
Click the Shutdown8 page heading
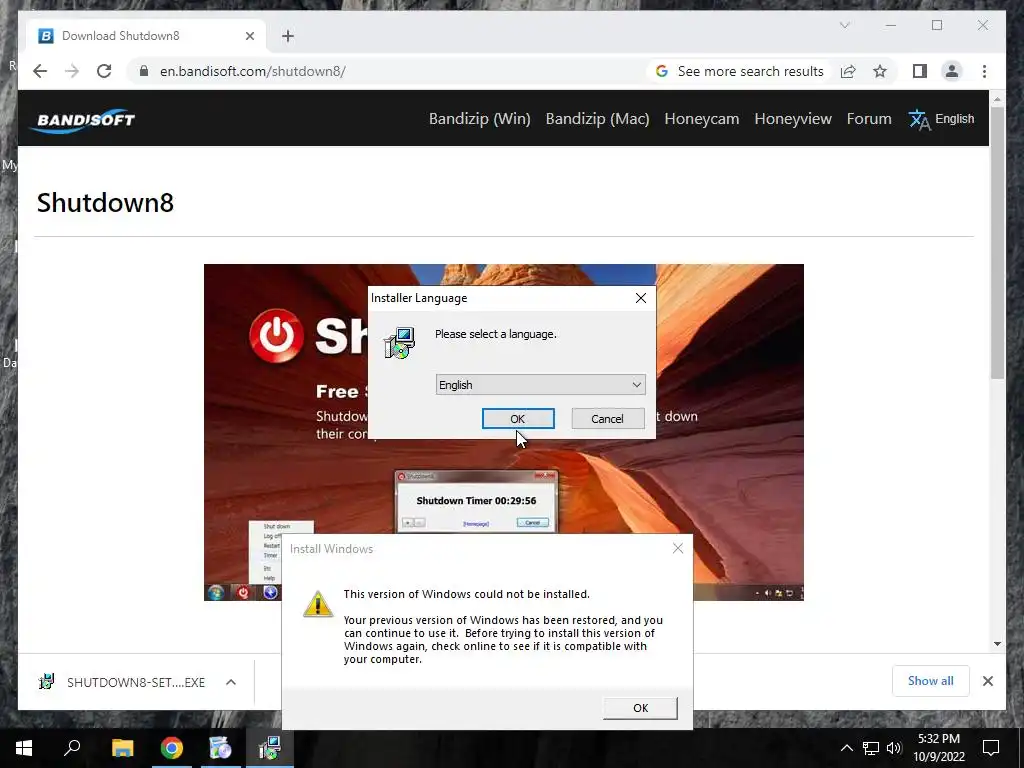click(105, 202)
